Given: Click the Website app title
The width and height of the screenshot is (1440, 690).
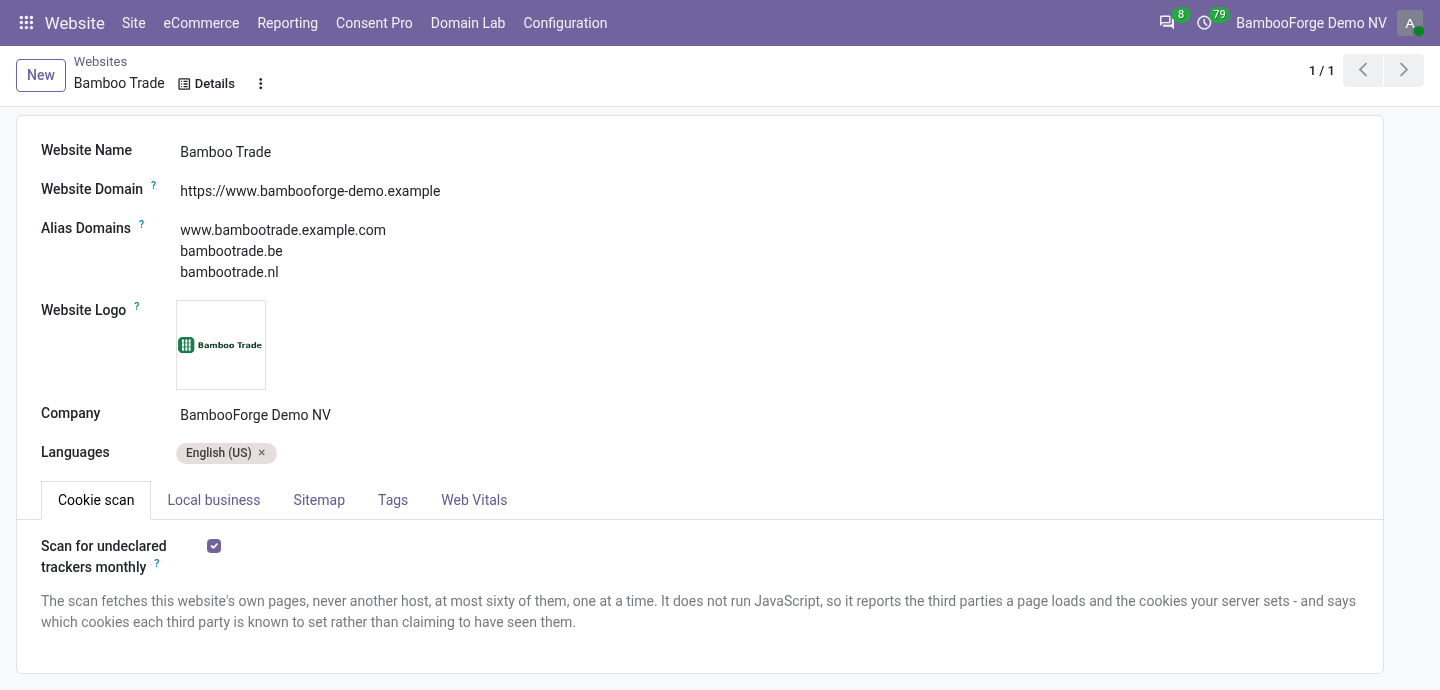Looking at the screenshot, I should pyautogui.click(x=75, y=23).
